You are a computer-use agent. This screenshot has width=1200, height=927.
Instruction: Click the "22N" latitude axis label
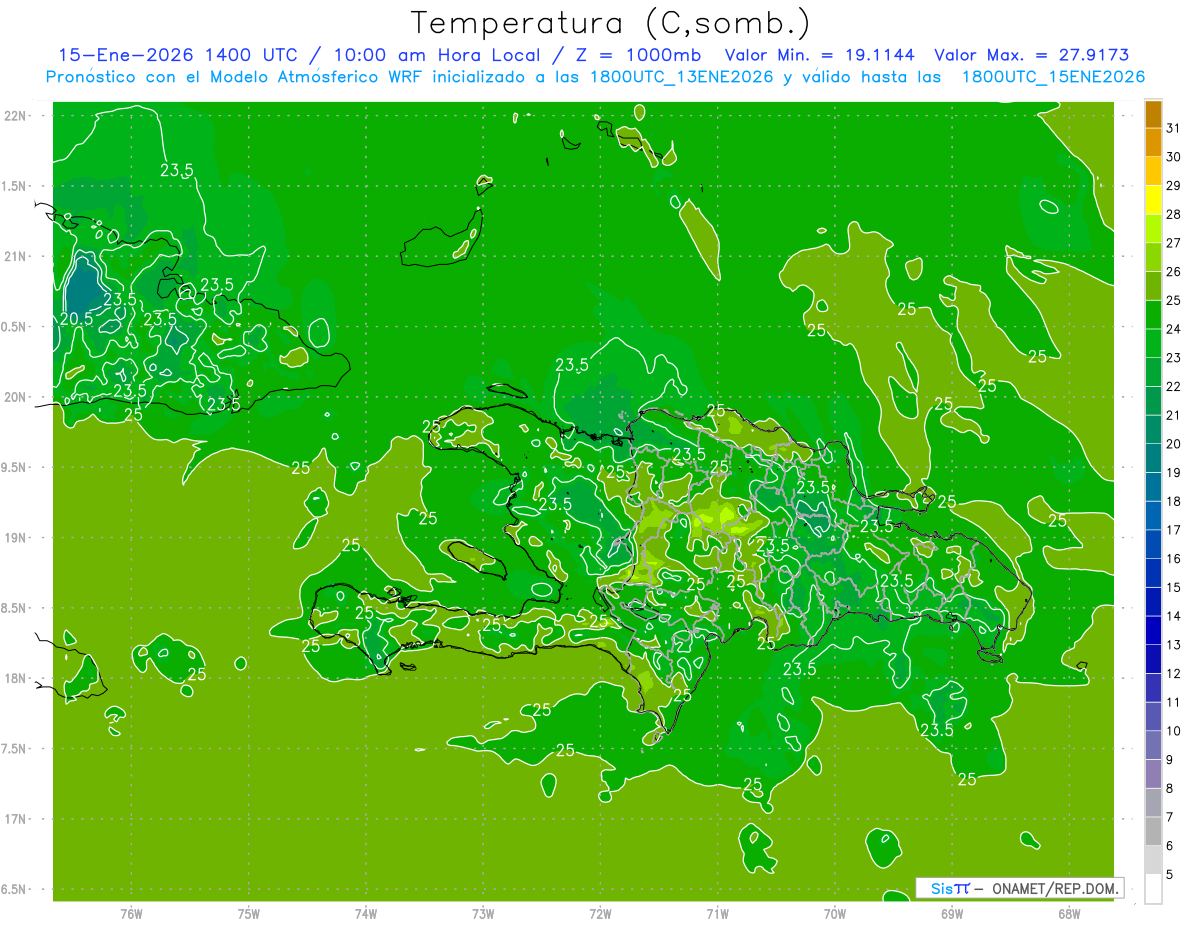pyautogui.click(x=15, y=116)
